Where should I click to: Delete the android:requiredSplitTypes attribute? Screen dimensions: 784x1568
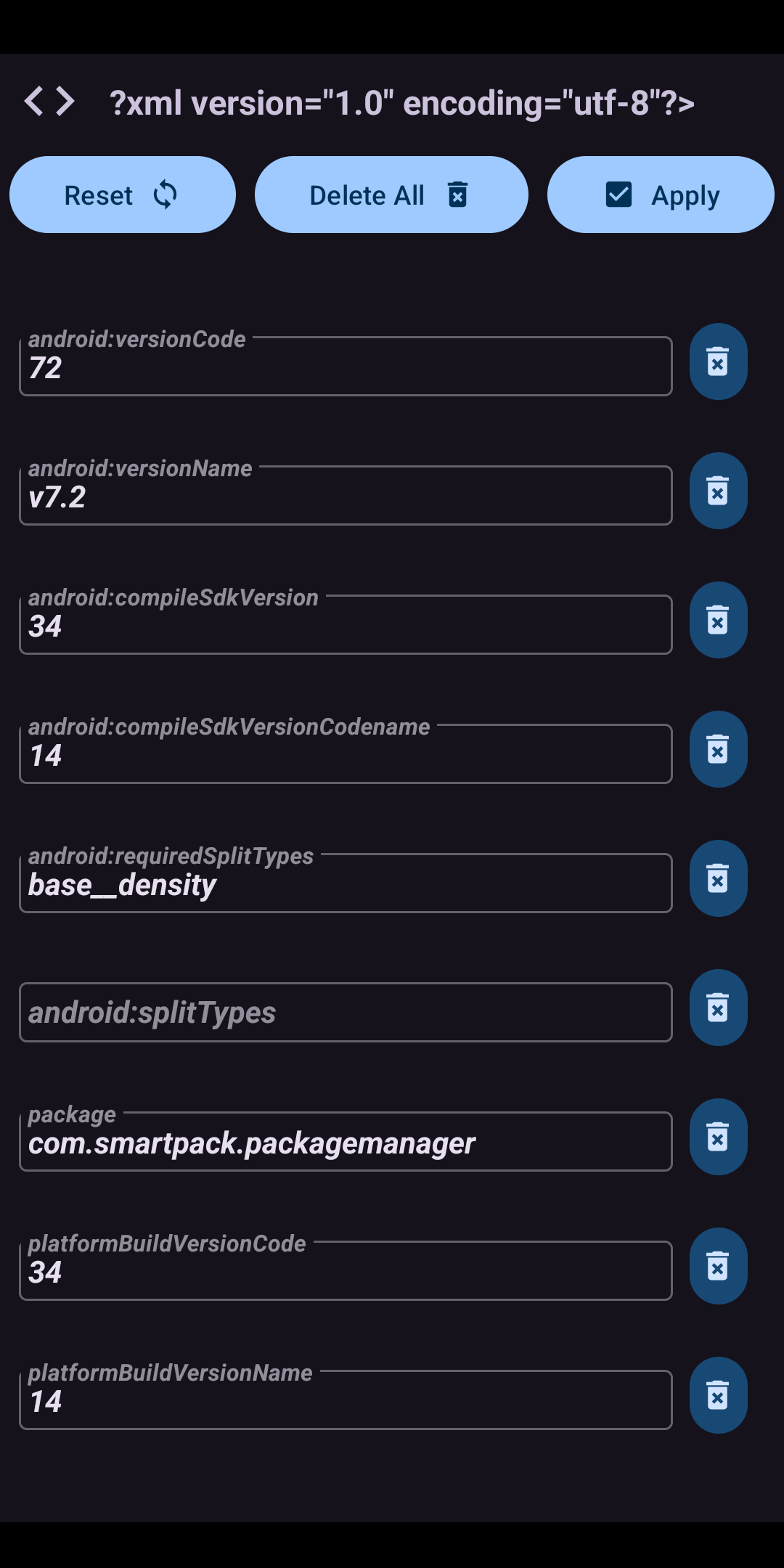coord(718,878)
